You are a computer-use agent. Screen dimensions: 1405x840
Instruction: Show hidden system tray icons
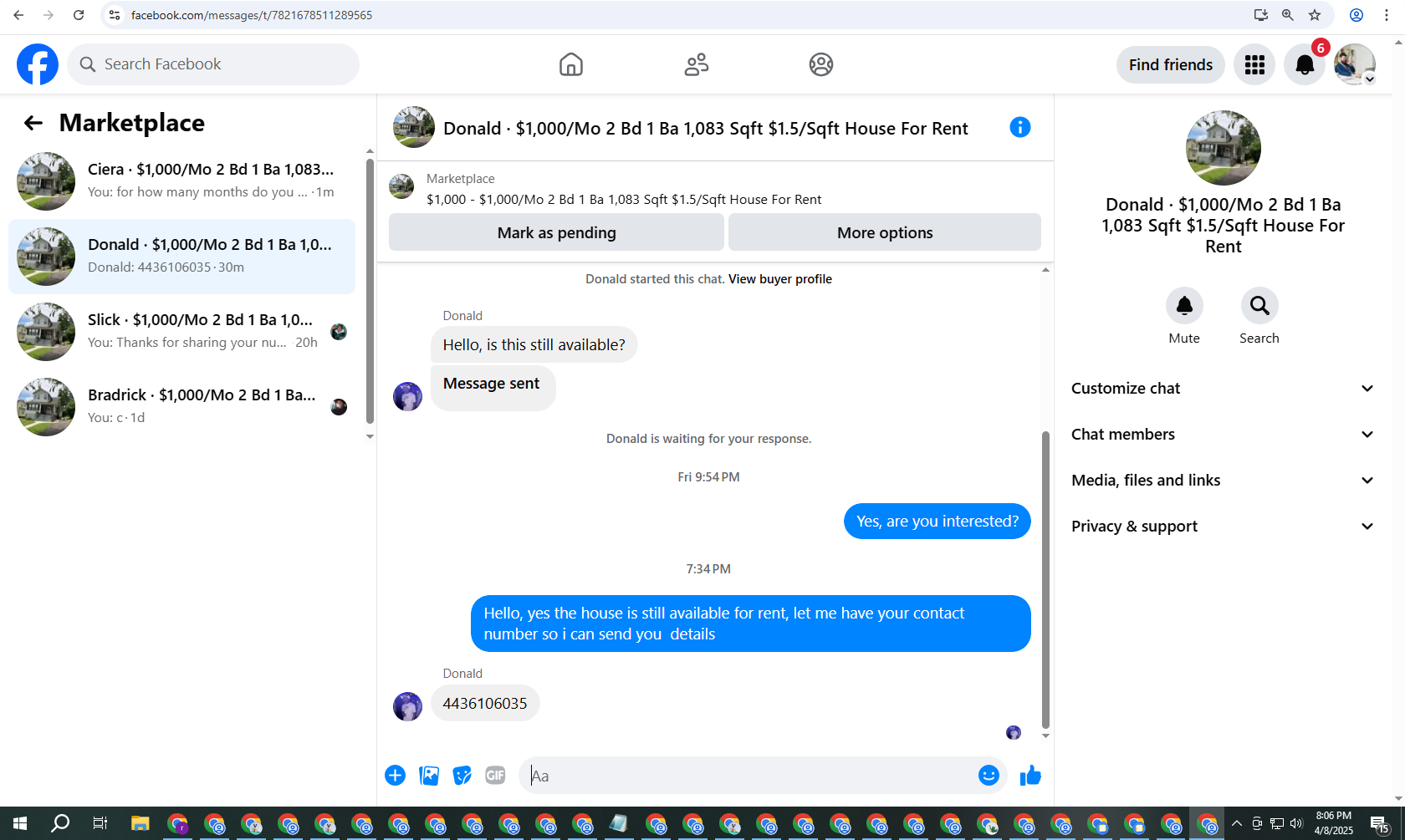click(1237, 824)
